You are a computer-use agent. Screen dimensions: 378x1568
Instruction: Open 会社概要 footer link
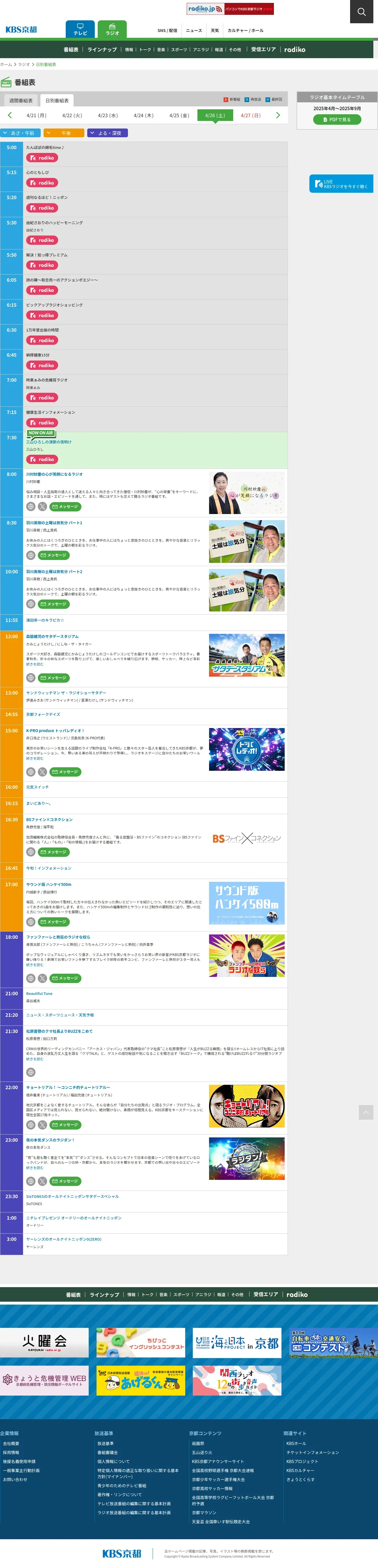point(11,1443)
